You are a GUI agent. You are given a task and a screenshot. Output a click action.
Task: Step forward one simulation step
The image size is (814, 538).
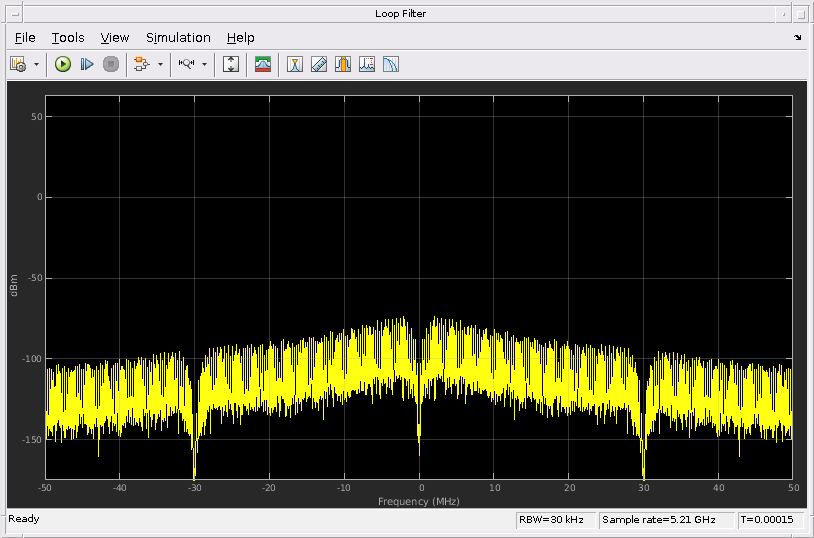pos(87,64)
